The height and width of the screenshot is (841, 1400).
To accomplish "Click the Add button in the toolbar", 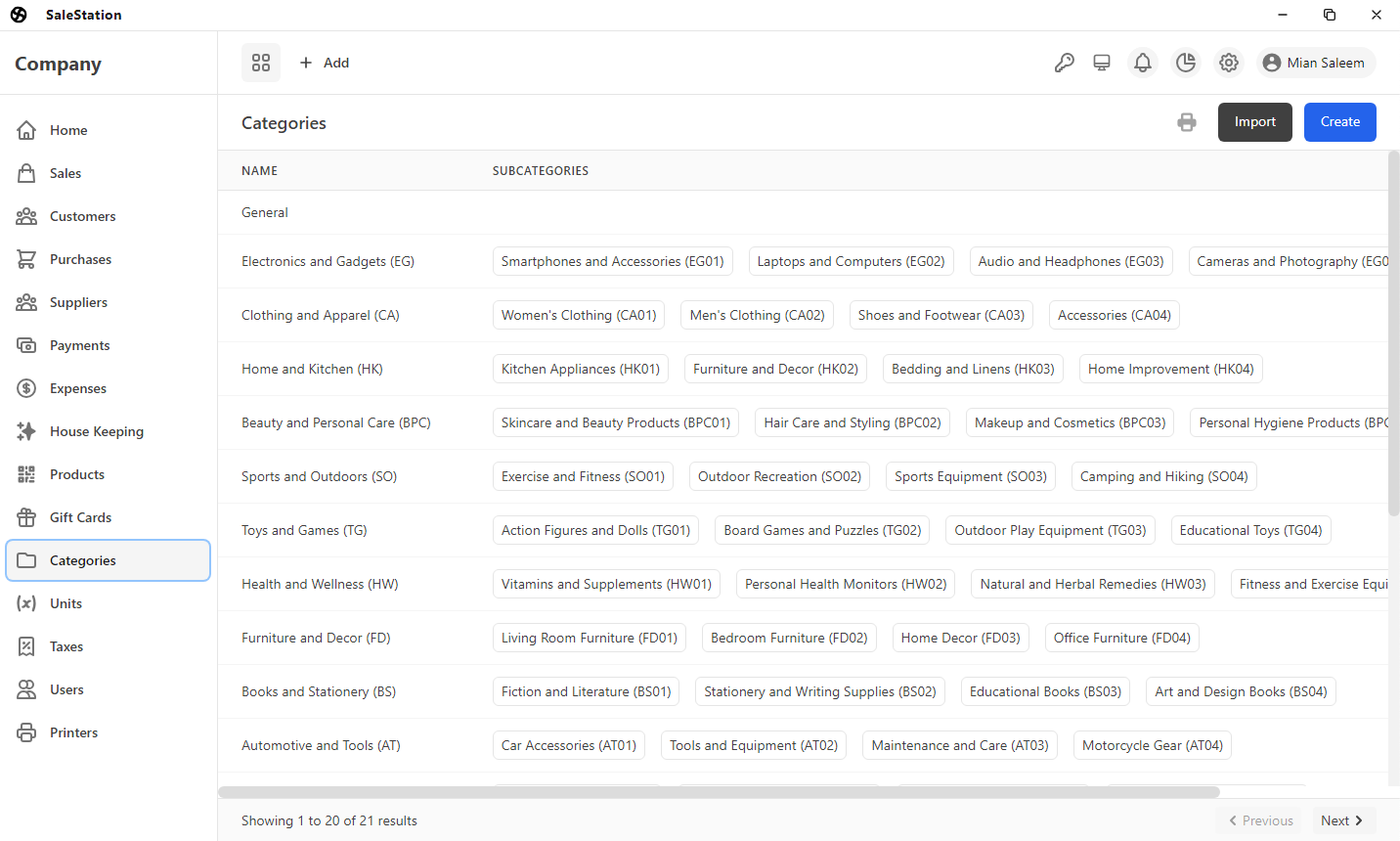I will 325,63.
